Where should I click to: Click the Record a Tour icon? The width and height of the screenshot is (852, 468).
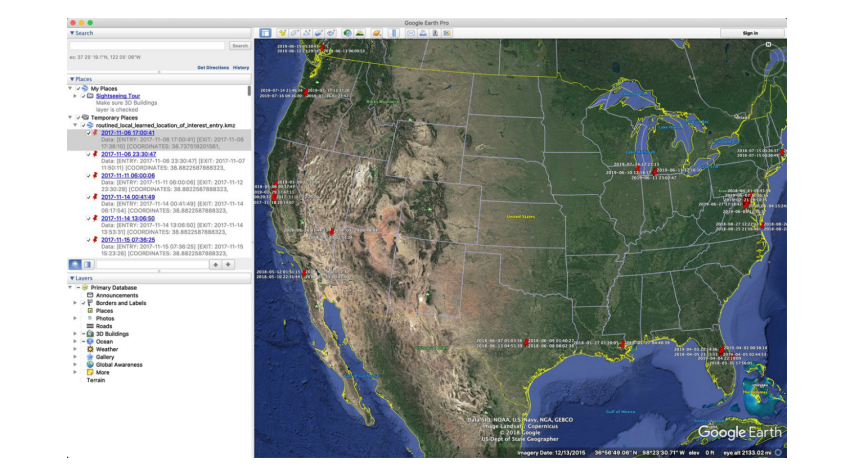(331, 33)
